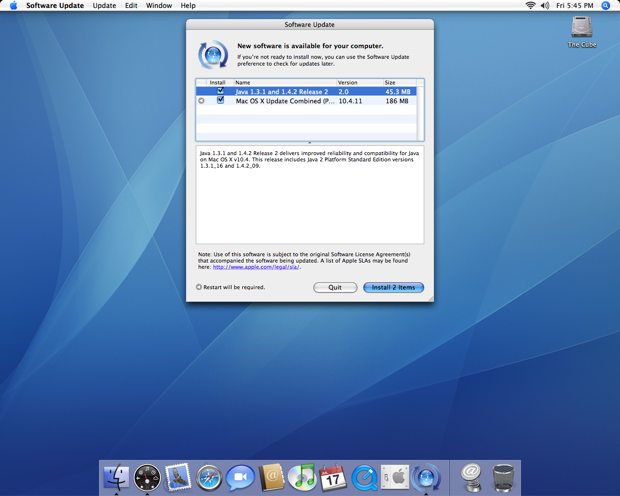
Task: Click the Quit button
Action: coord(335,288)
